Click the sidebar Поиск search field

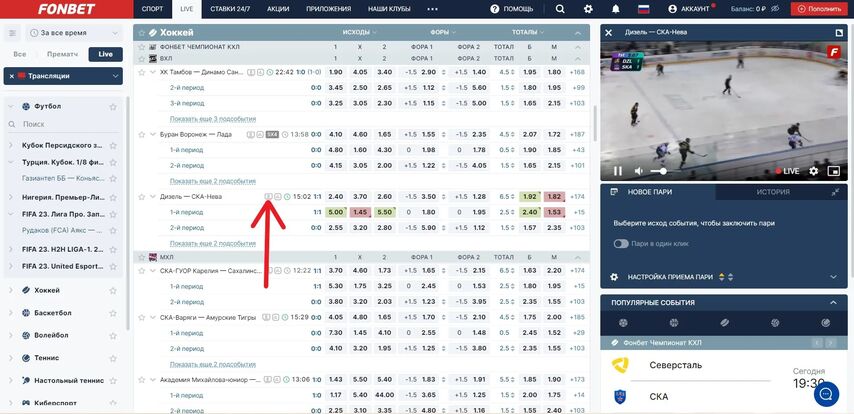tap(64, 124)
